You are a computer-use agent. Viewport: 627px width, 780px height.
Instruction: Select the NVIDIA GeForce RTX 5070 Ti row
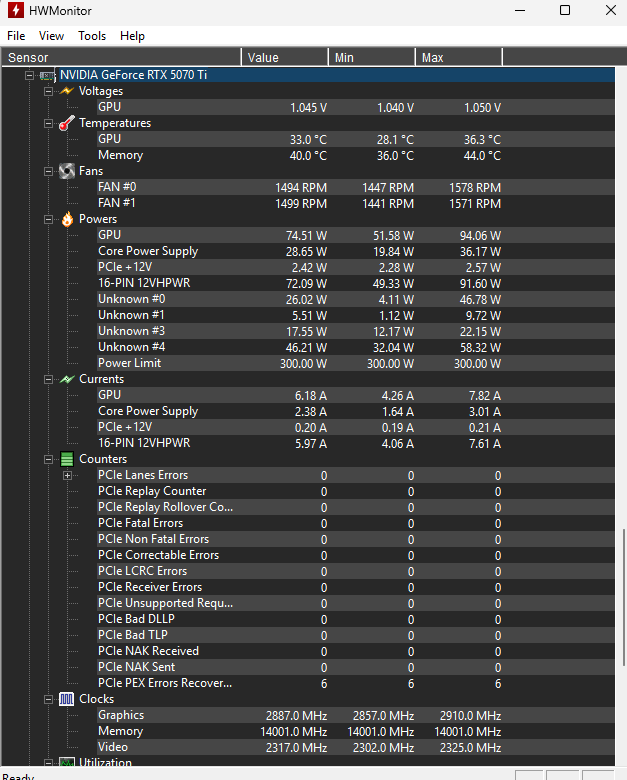tap(336, 75)
